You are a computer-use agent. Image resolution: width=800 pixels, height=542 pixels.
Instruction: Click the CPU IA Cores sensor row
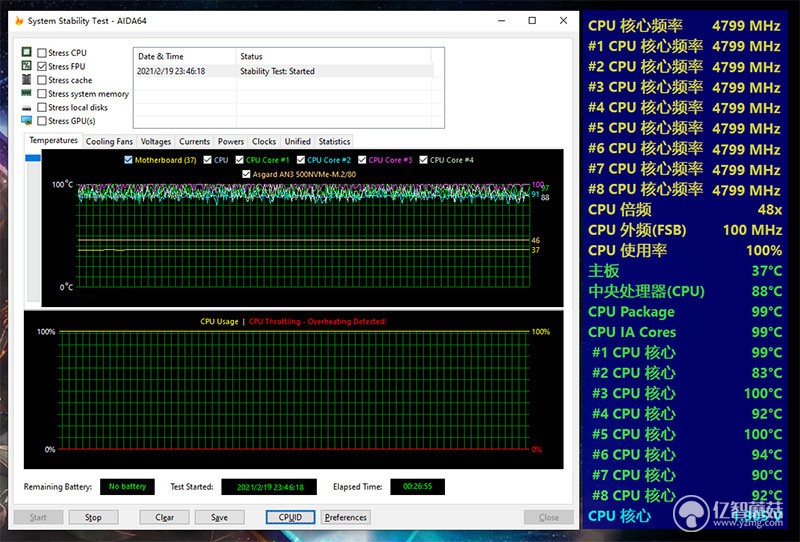click(685, 332)
